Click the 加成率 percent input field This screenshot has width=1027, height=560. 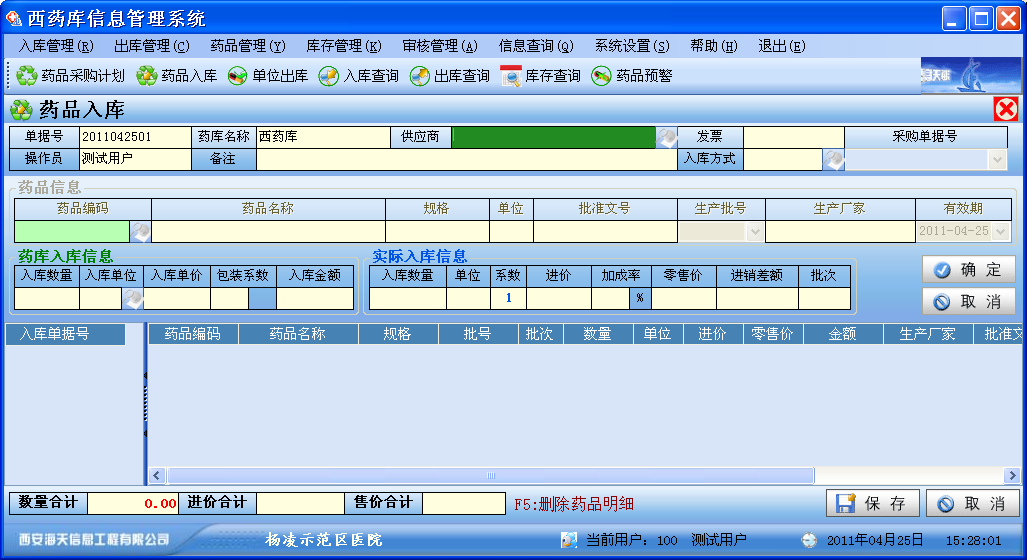click(x=610, y=298)
